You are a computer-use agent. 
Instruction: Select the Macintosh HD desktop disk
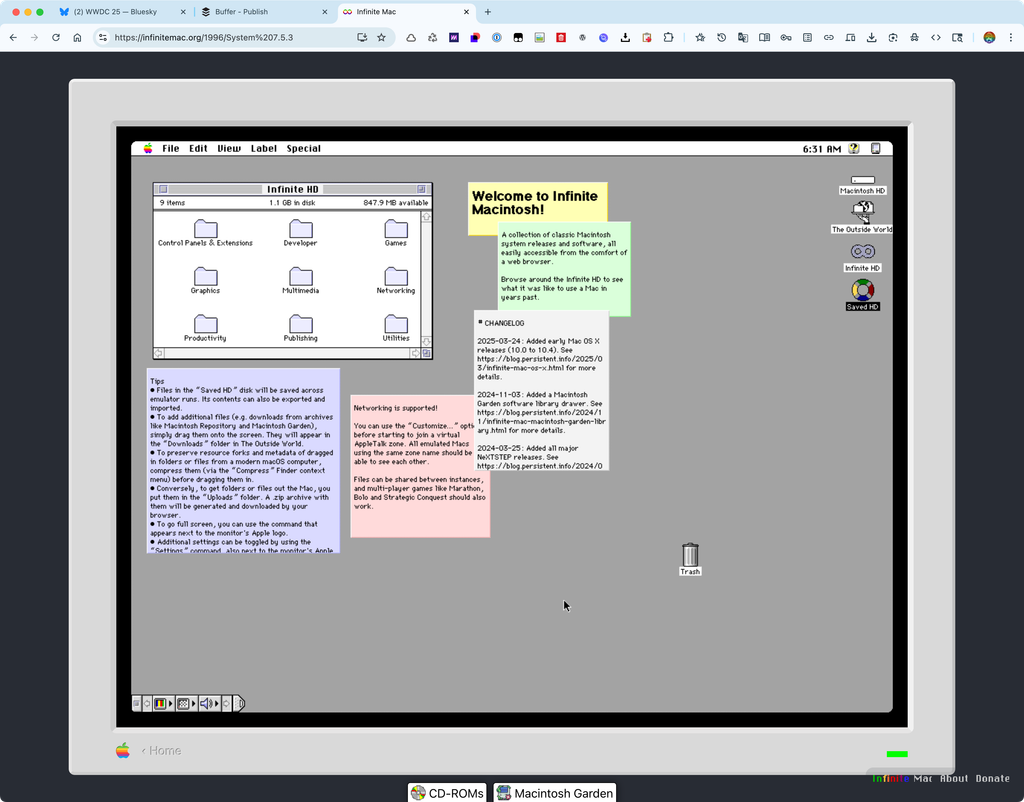[x=862, y=185]
